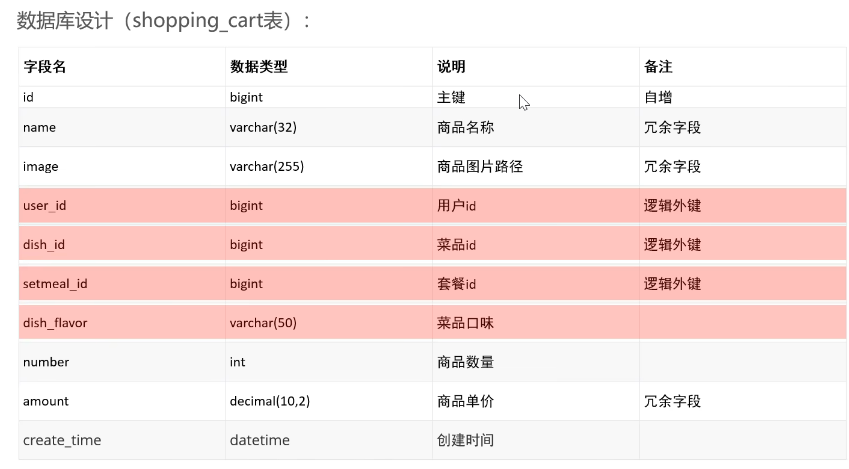Click the 商品图片路径 description cell
Viewport: 849px width, 469px height.
click(480, 166)
